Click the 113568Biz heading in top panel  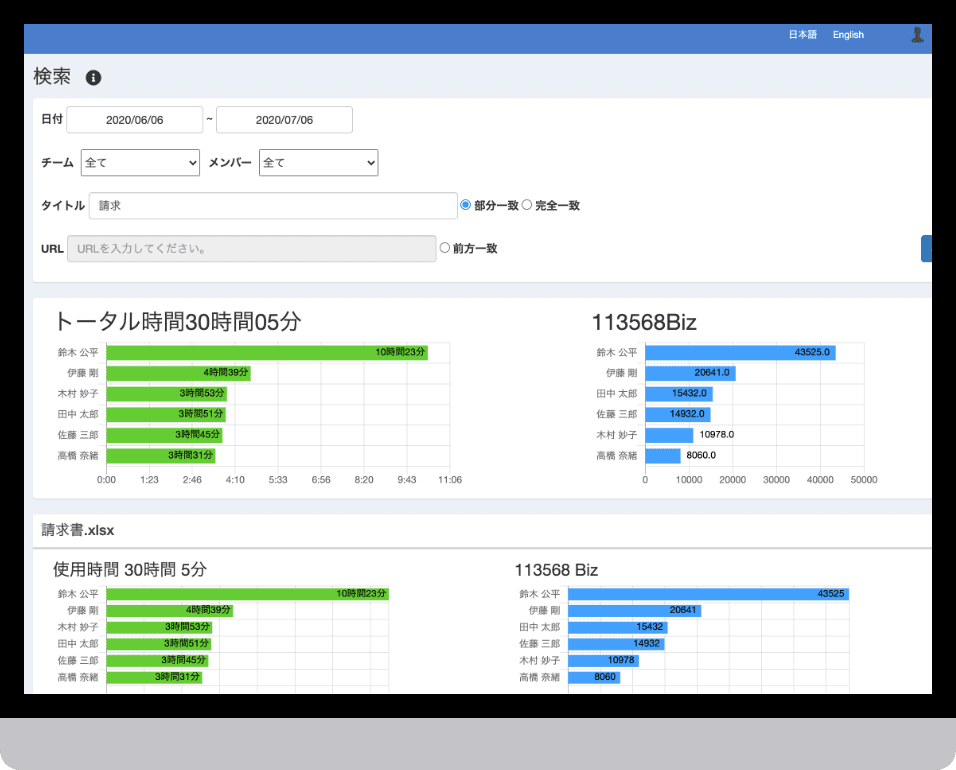pos(644,322)
